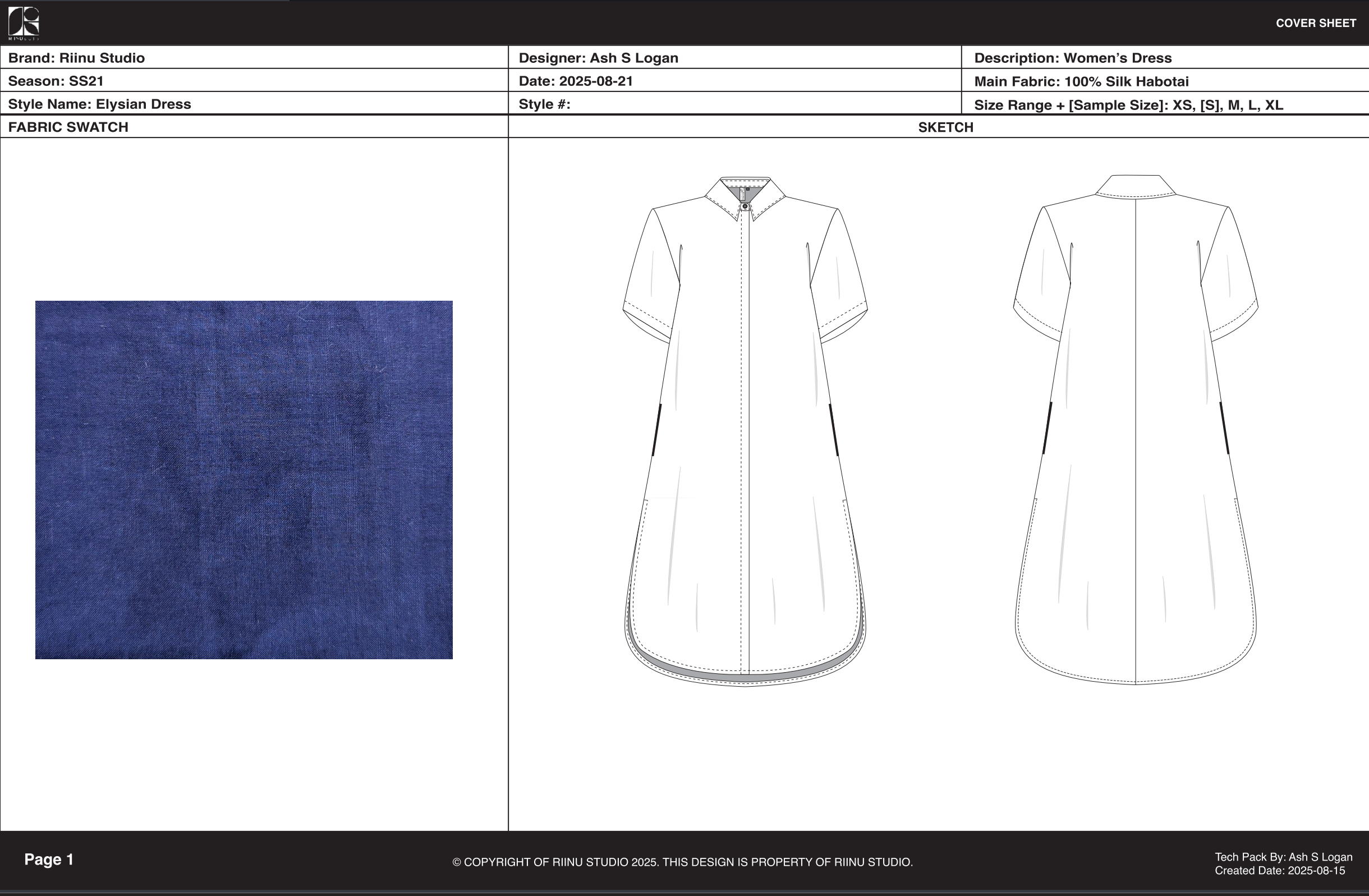Click the empty 'Style #:' field

pos(735,104)
